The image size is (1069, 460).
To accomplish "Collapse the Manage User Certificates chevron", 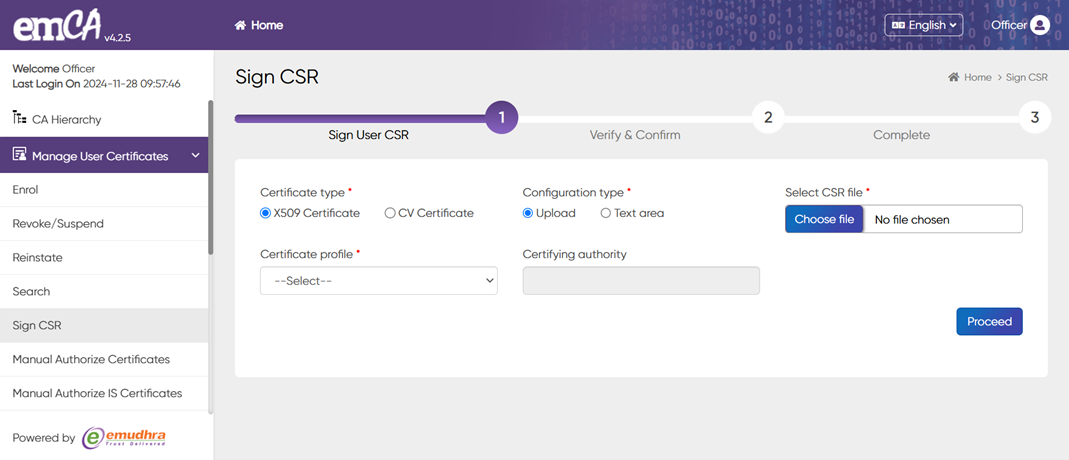I will [x=196, y=156].
